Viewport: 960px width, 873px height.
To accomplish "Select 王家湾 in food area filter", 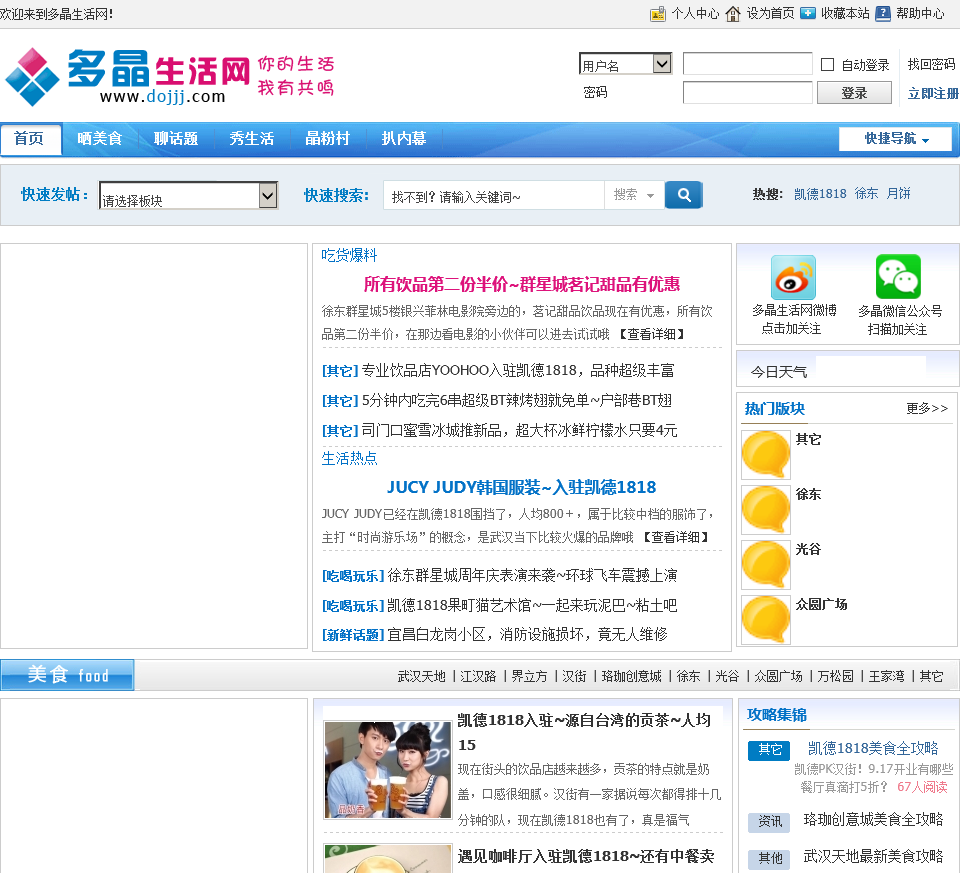I will (886, 676).
